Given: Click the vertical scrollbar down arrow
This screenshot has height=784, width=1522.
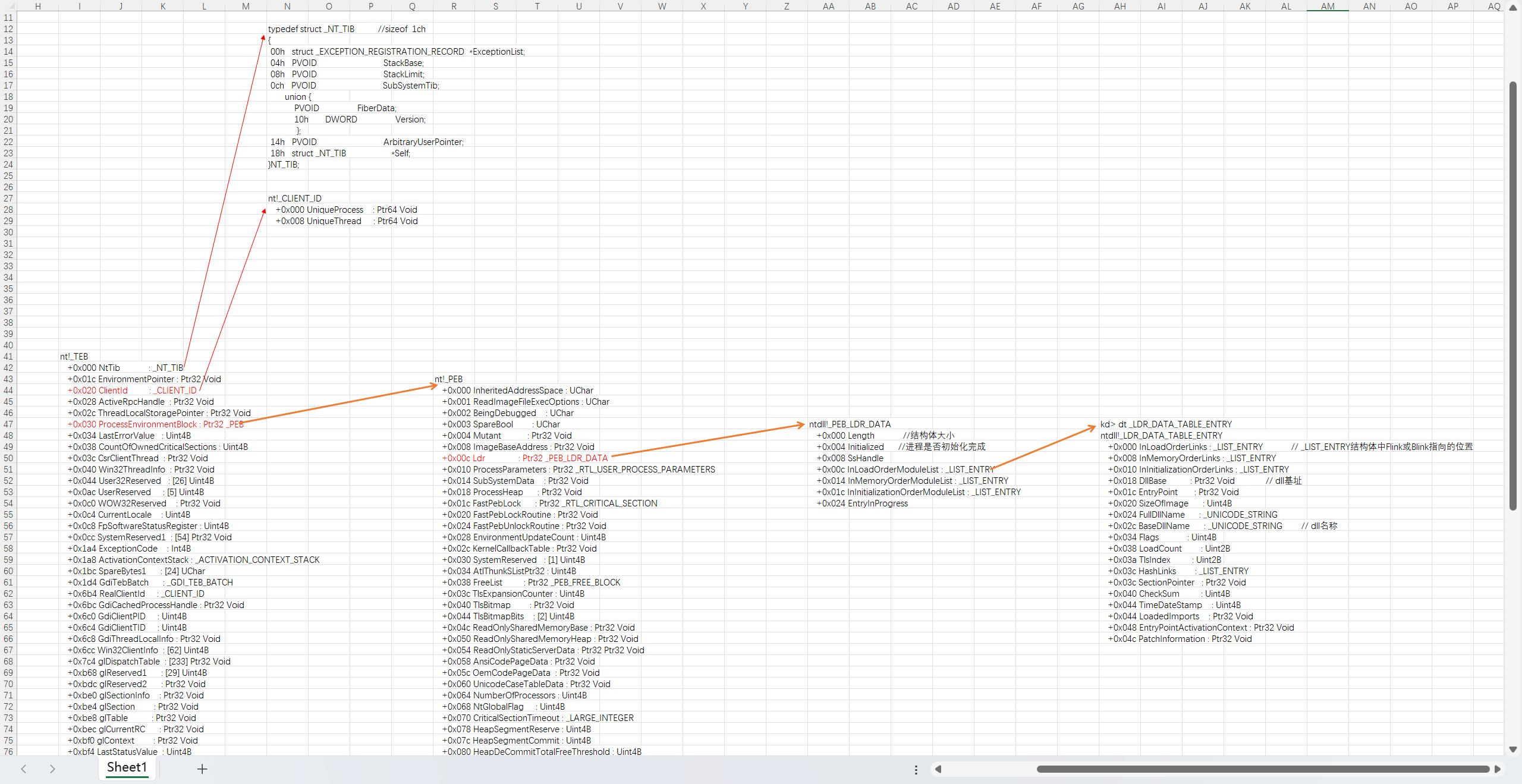Looking at the screenshot, I should [x=1513, y=750].
